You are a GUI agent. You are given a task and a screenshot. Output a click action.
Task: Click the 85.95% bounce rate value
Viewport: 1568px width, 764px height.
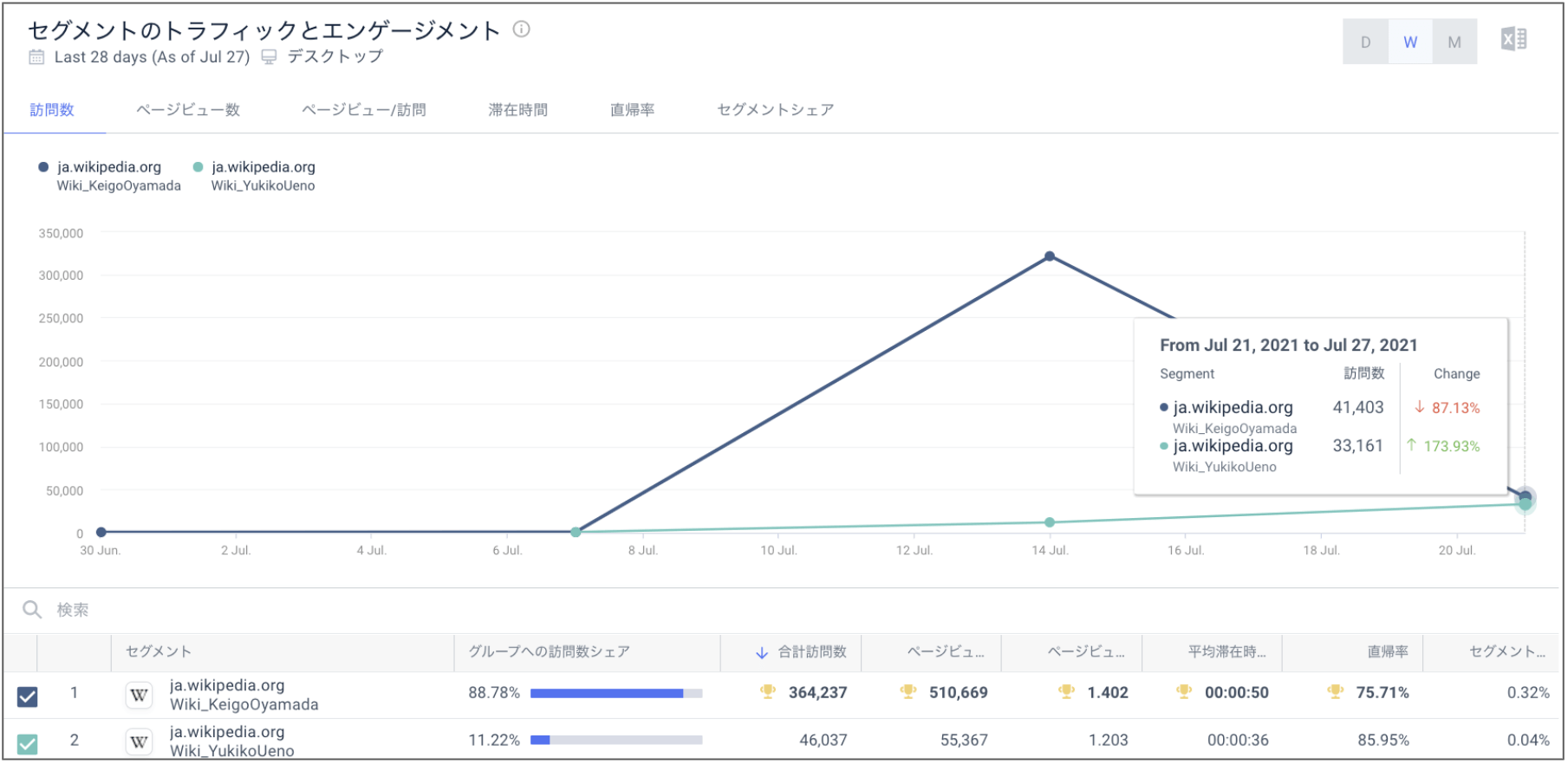coord(1383,740)
